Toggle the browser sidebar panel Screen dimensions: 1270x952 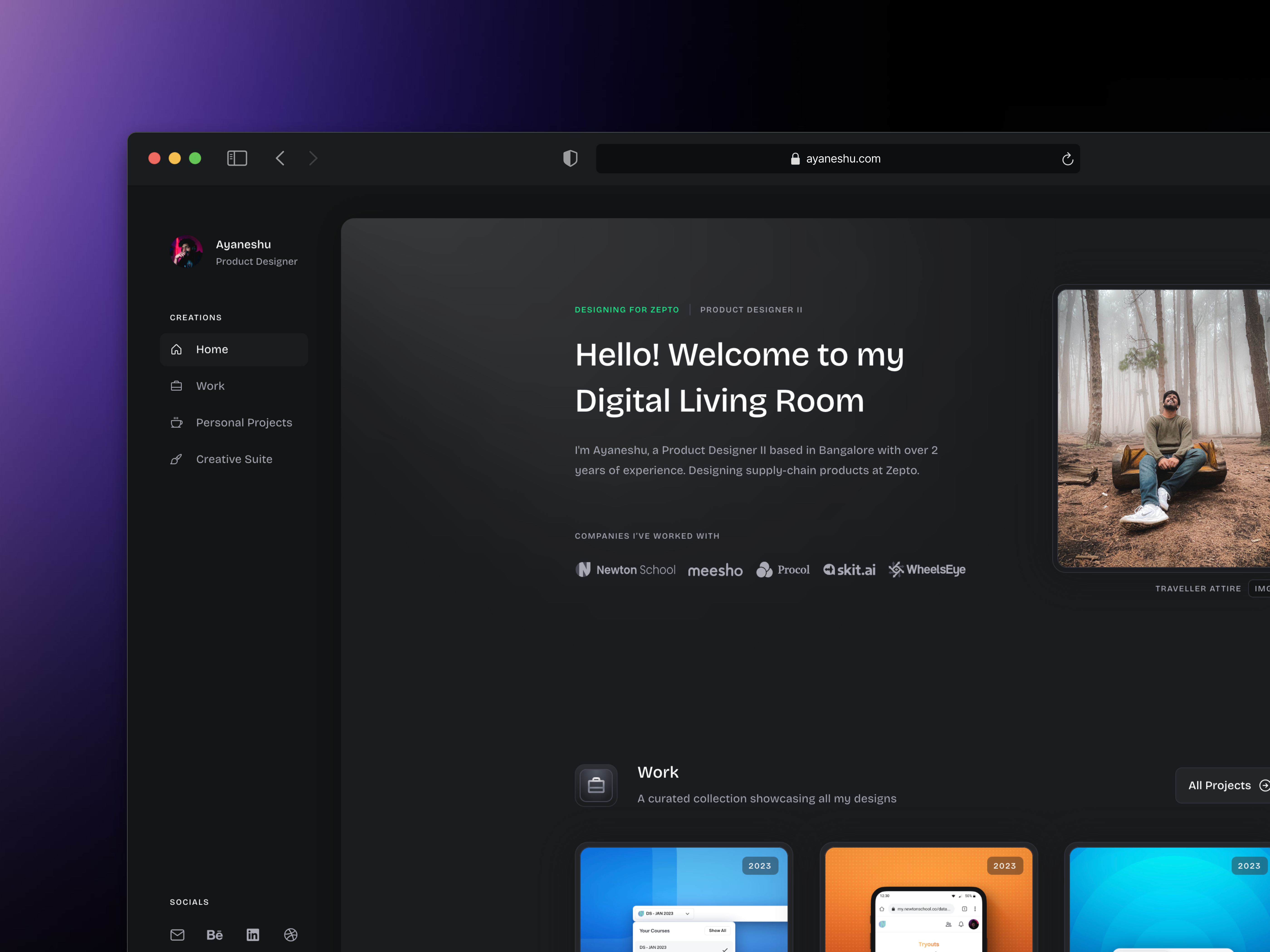click(x=237, y=158)
